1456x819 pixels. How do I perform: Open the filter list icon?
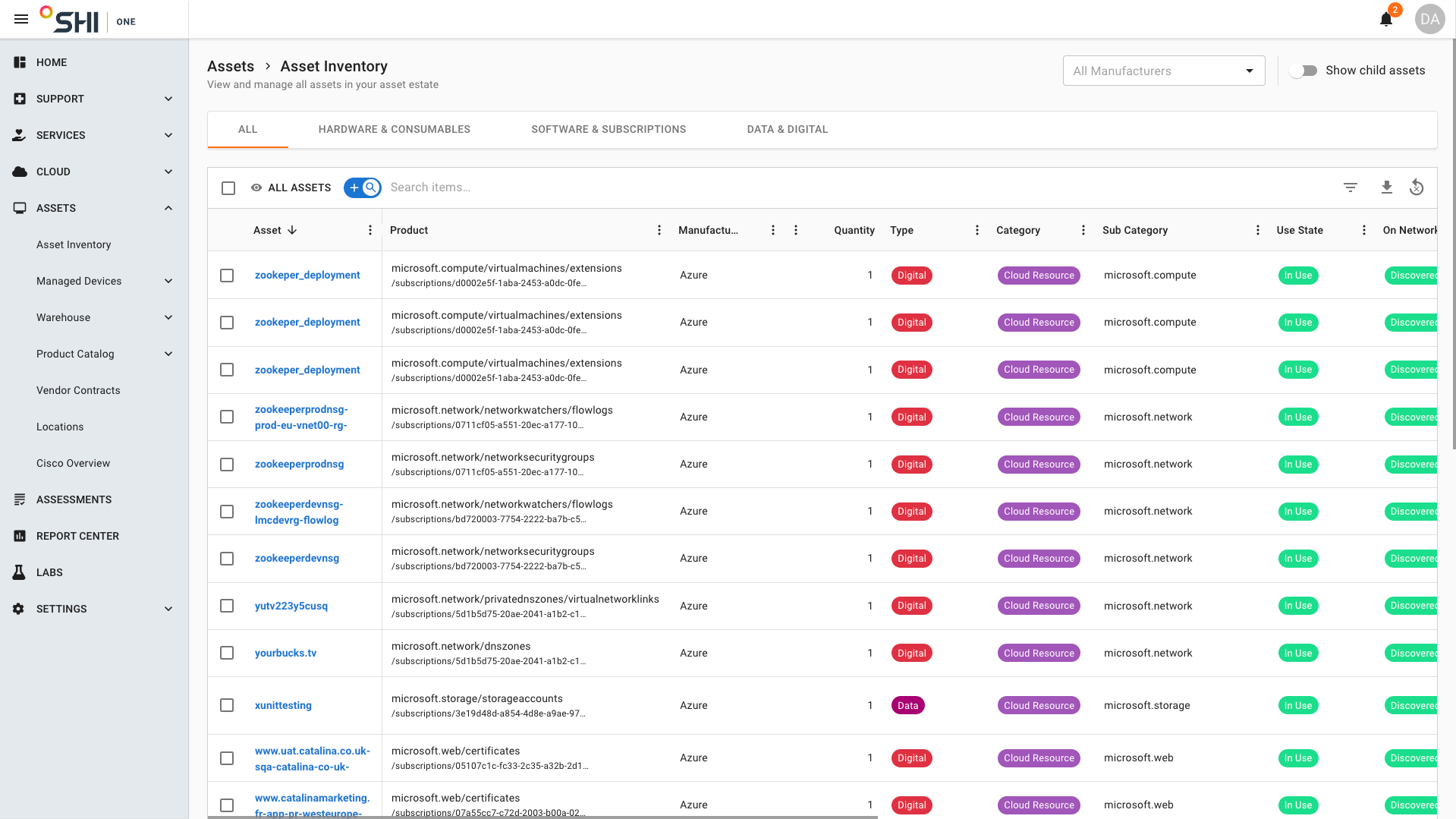(1350, 187)
